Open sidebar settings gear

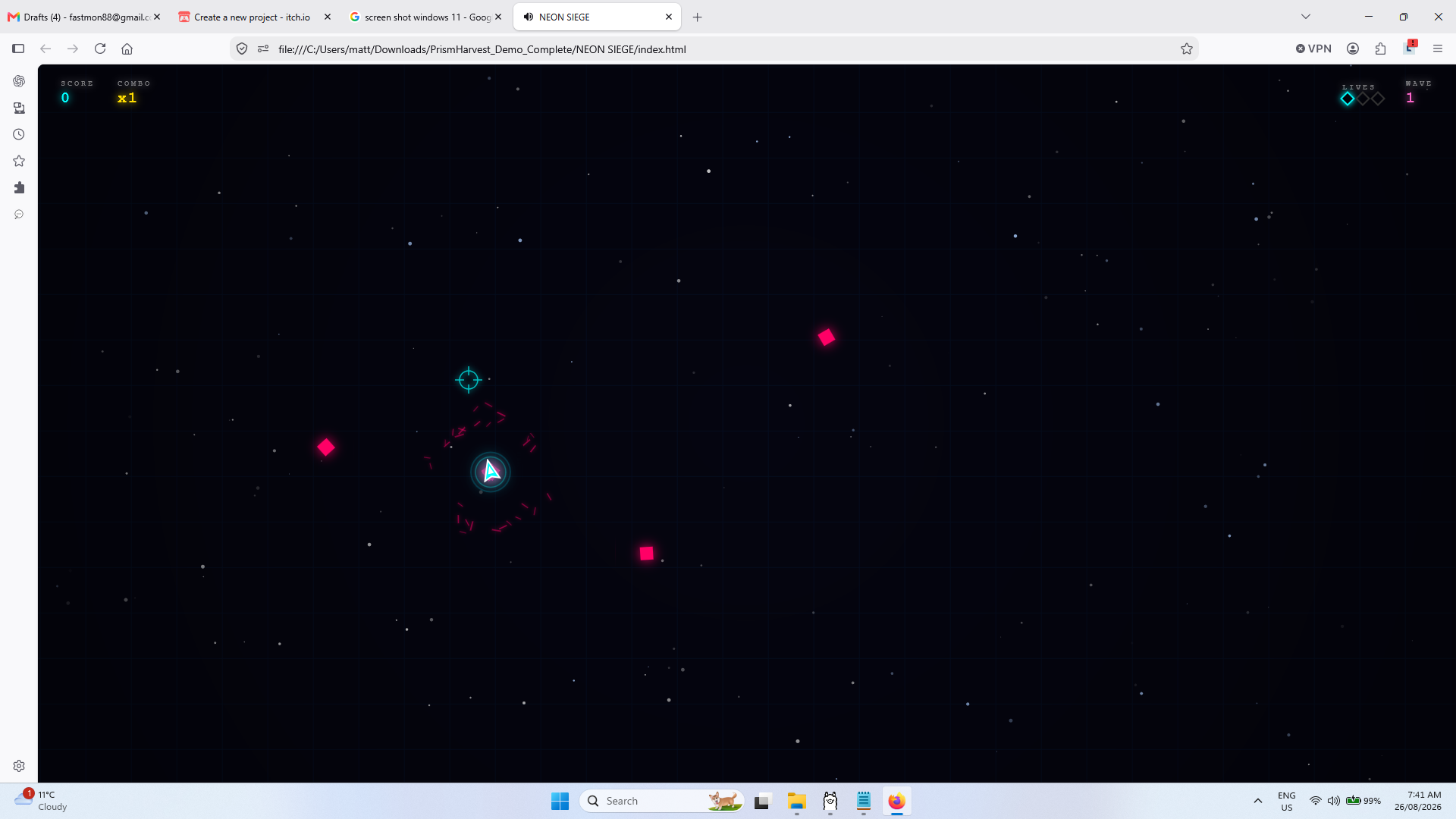pos(19,766)
